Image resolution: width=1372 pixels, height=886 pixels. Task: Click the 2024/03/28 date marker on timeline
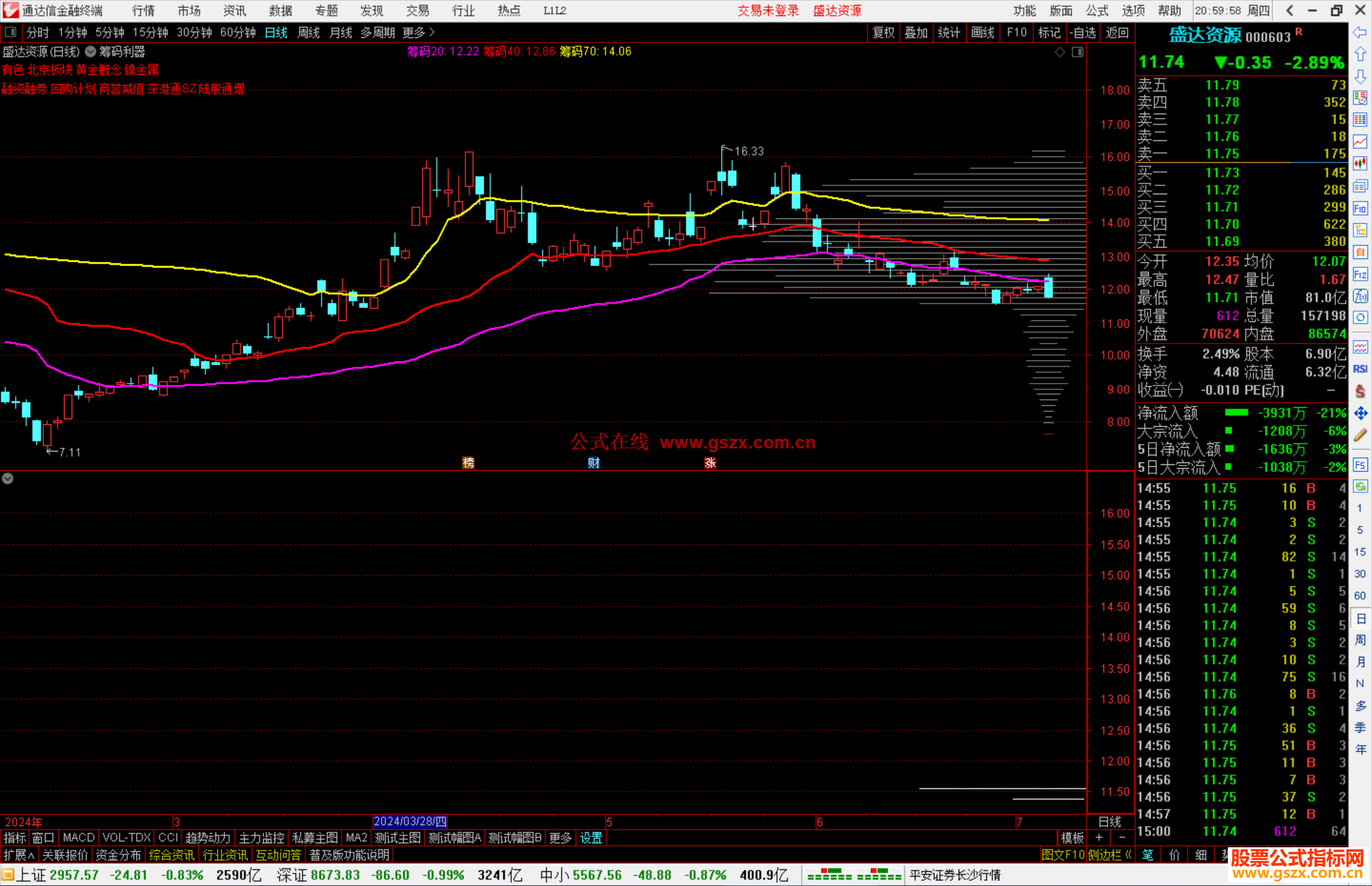(410, 822)
